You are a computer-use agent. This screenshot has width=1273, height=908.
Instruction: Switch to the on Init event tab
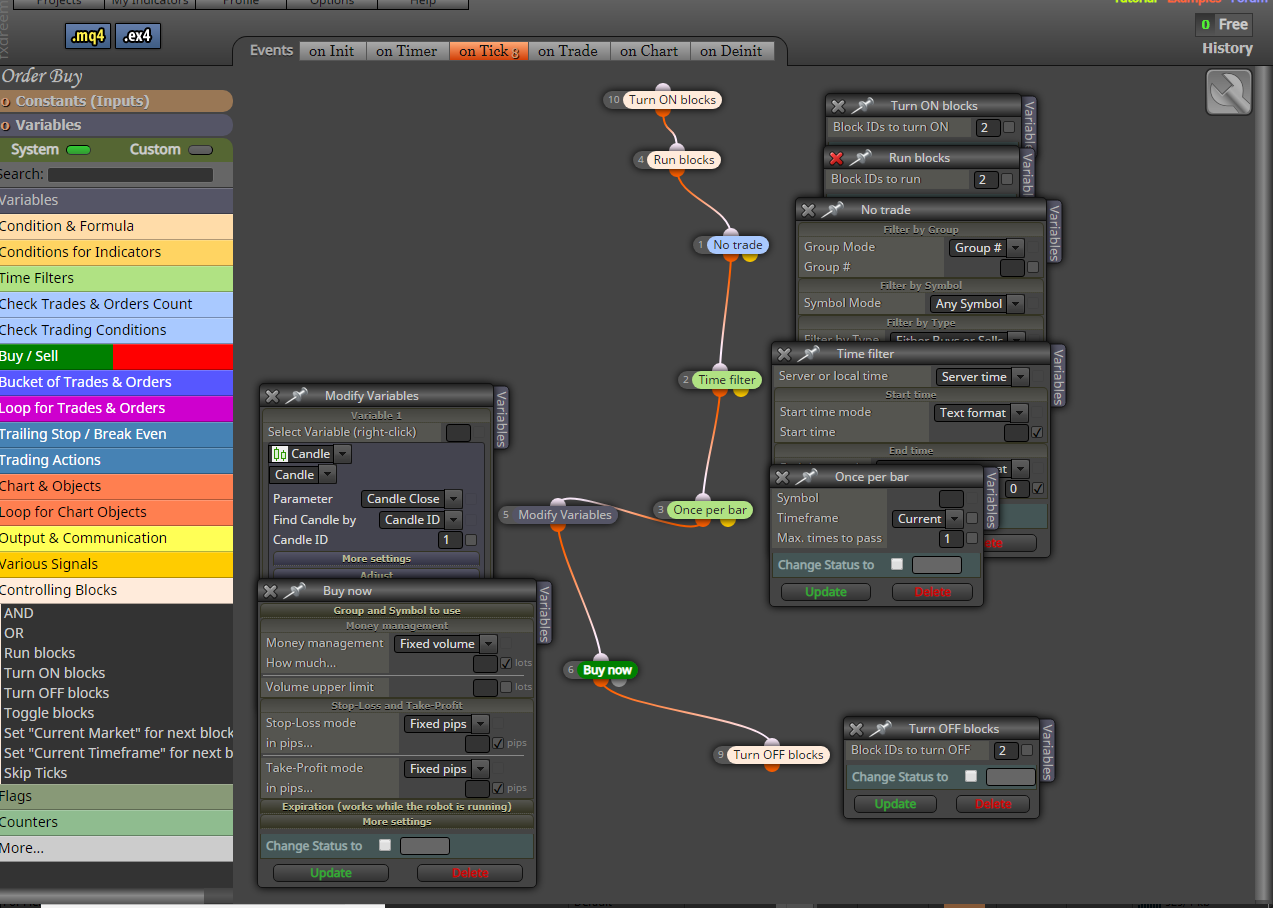332,51
